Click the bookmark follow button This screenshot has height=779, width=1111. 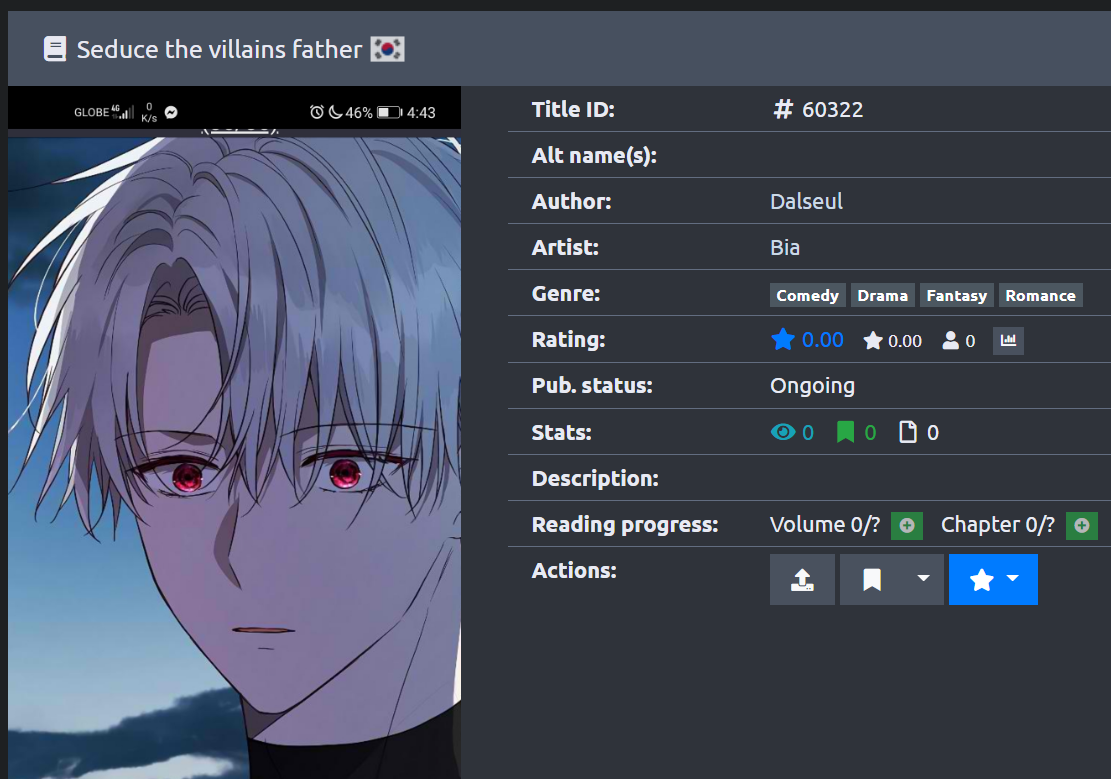tap(872, 579)
